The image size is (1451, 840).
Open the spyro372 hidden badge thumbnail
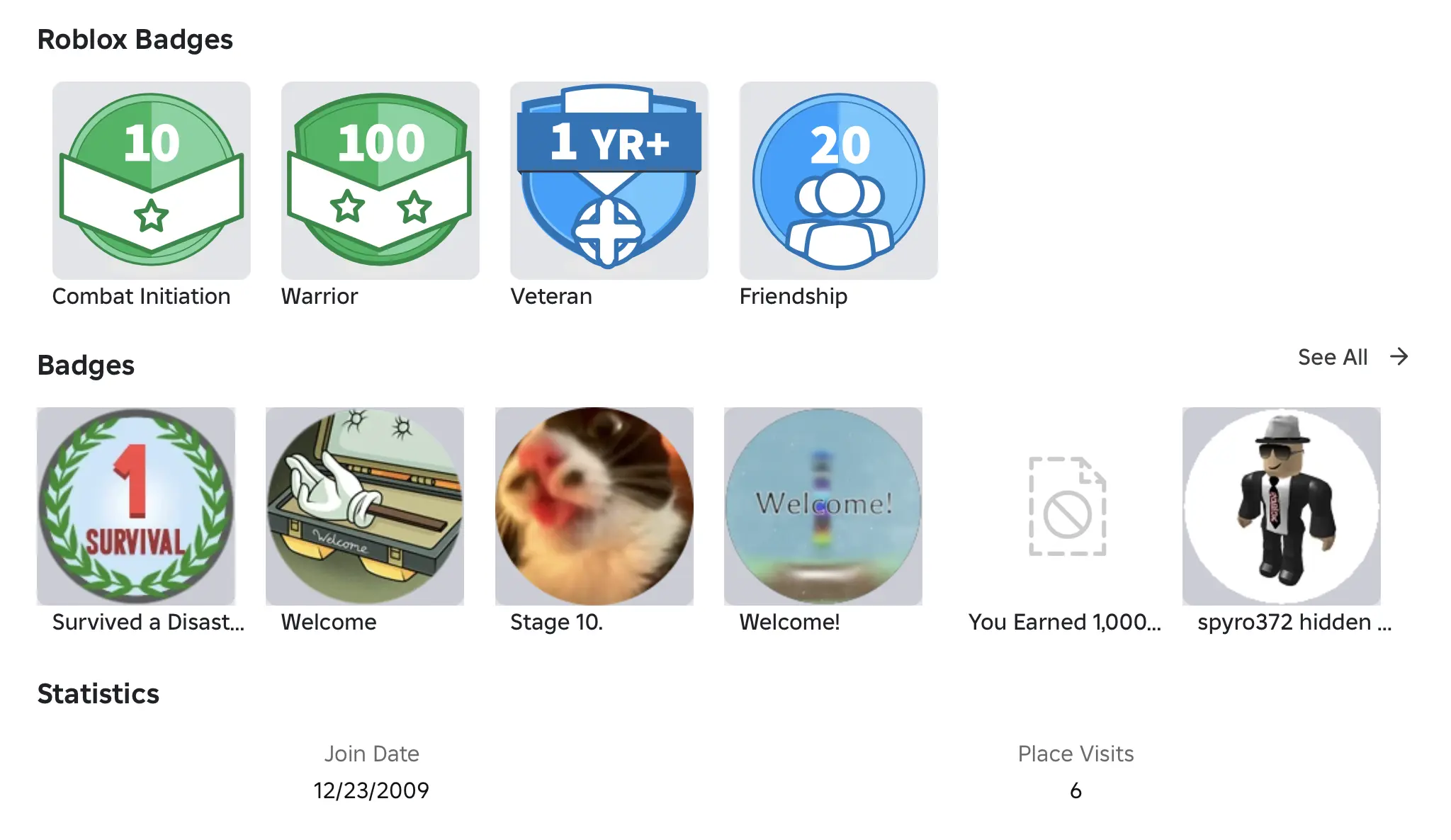pos(1282,506)
